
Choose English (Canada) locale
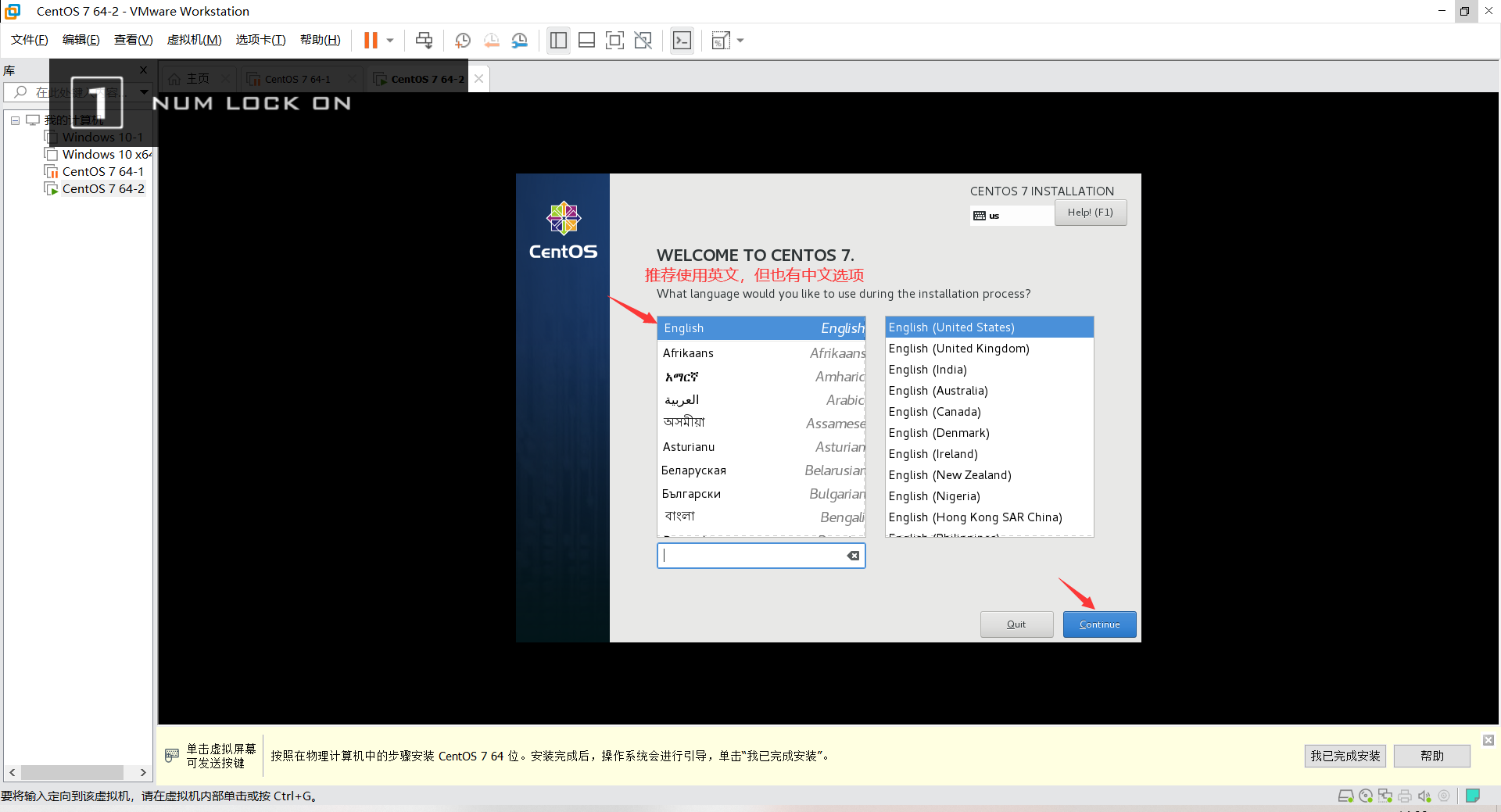[989, 412]
